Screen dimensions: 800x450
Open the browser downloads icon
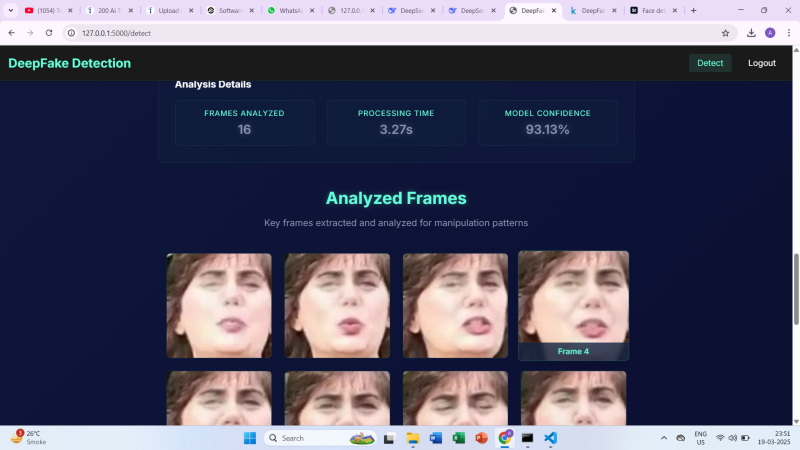(x=751, y=32)
